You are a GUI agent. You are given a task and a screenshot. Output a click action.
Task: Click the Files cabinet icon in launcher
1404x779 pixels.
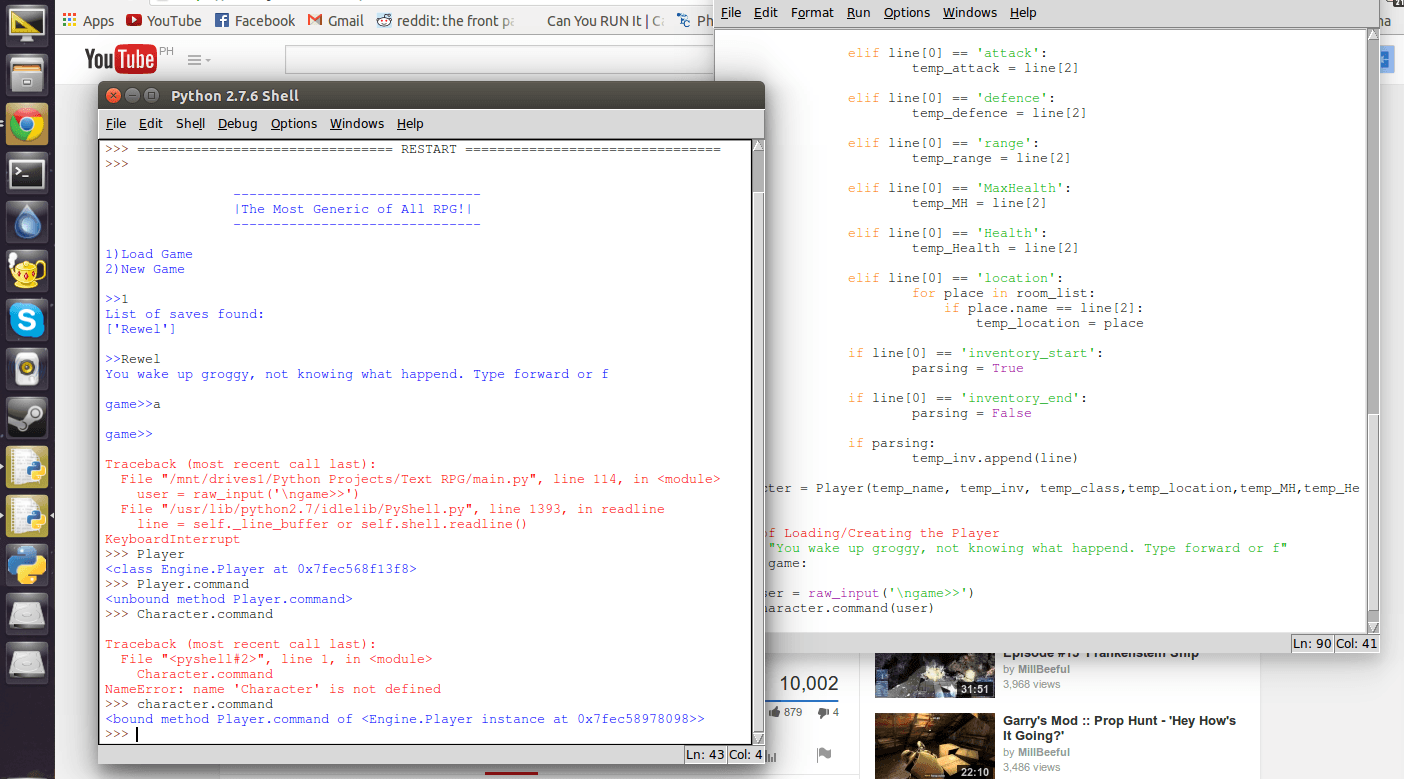click(27, 76)
